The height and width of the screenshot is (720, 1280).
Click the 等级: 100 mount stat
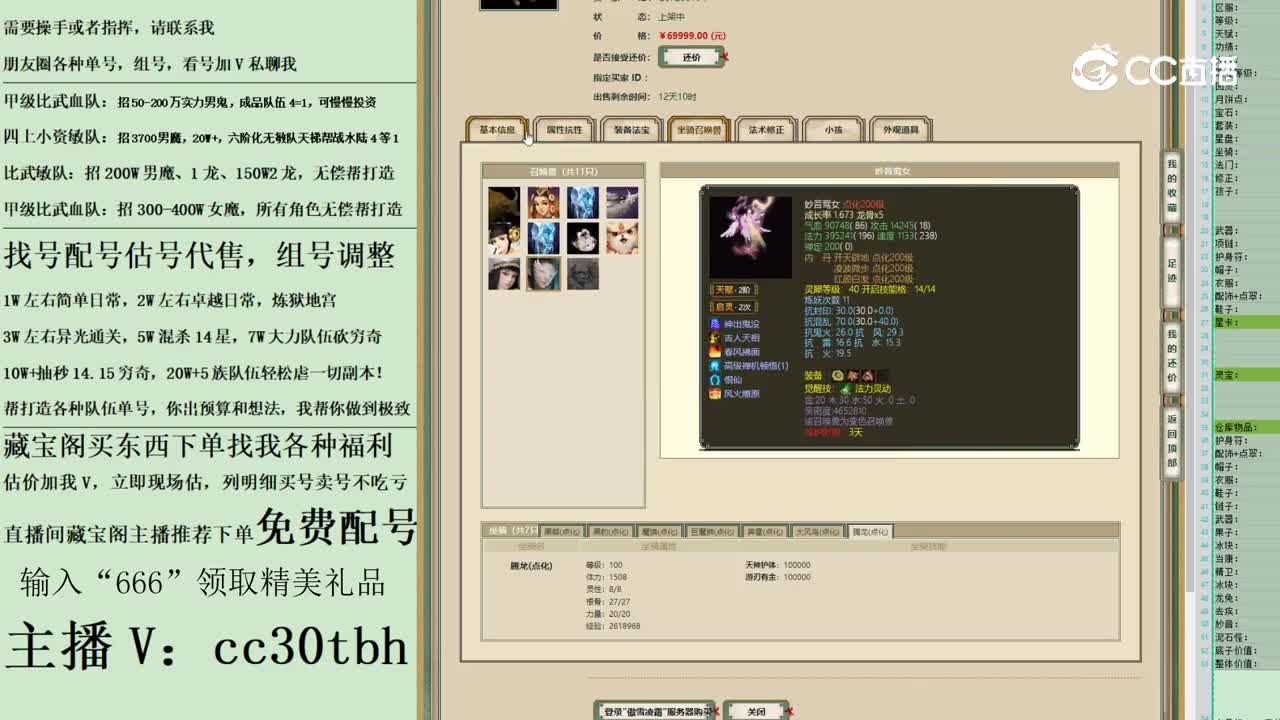pyautogui.click(x=604, y=565)
